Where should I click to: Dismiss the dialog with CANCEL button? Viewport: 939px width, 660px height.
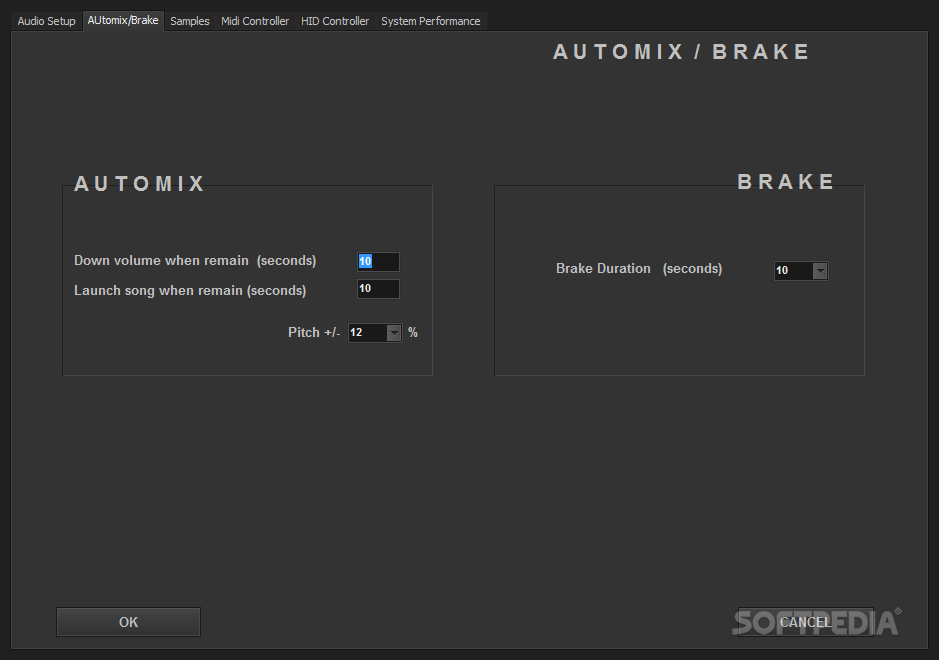805,622
